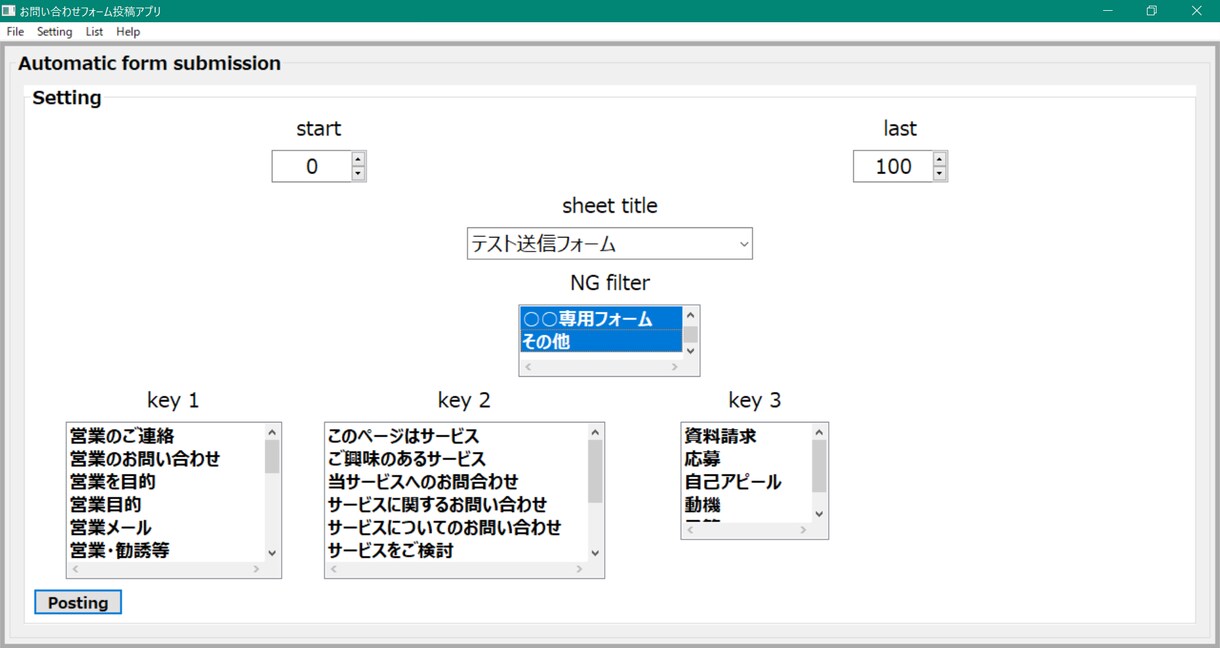Select サービスをご検討 in key 2 list
Viewport: 1220px width, 648px height.
click(456, 551)
